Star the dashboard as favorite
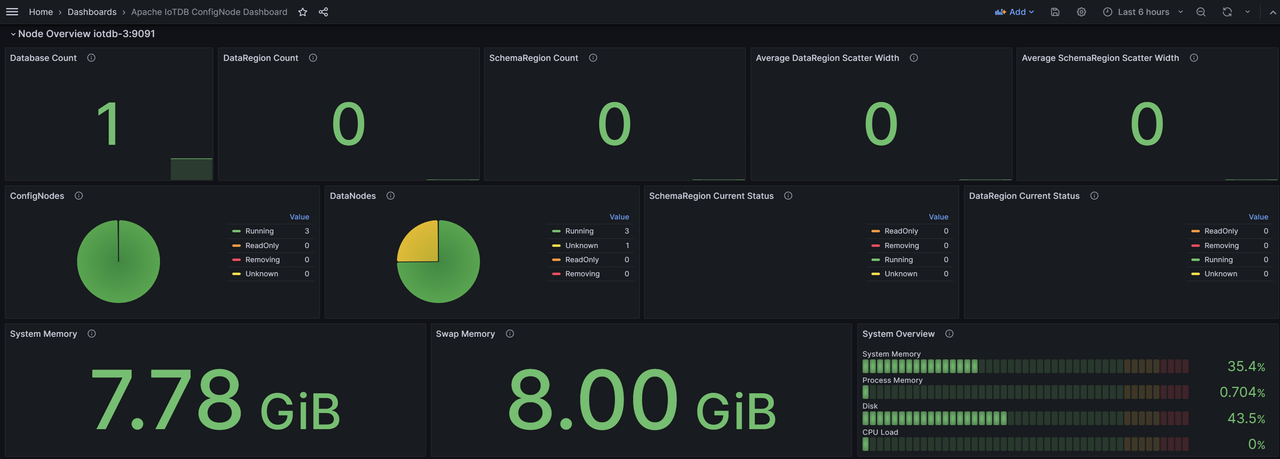1280x459 pixels. pos(303,12)
